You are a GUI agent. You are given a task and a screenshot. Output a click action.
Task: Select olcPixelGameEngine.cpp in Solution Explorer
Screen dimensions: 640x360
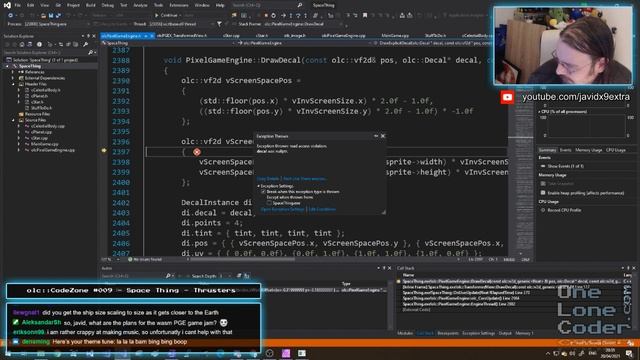click(x=53, y=150)
